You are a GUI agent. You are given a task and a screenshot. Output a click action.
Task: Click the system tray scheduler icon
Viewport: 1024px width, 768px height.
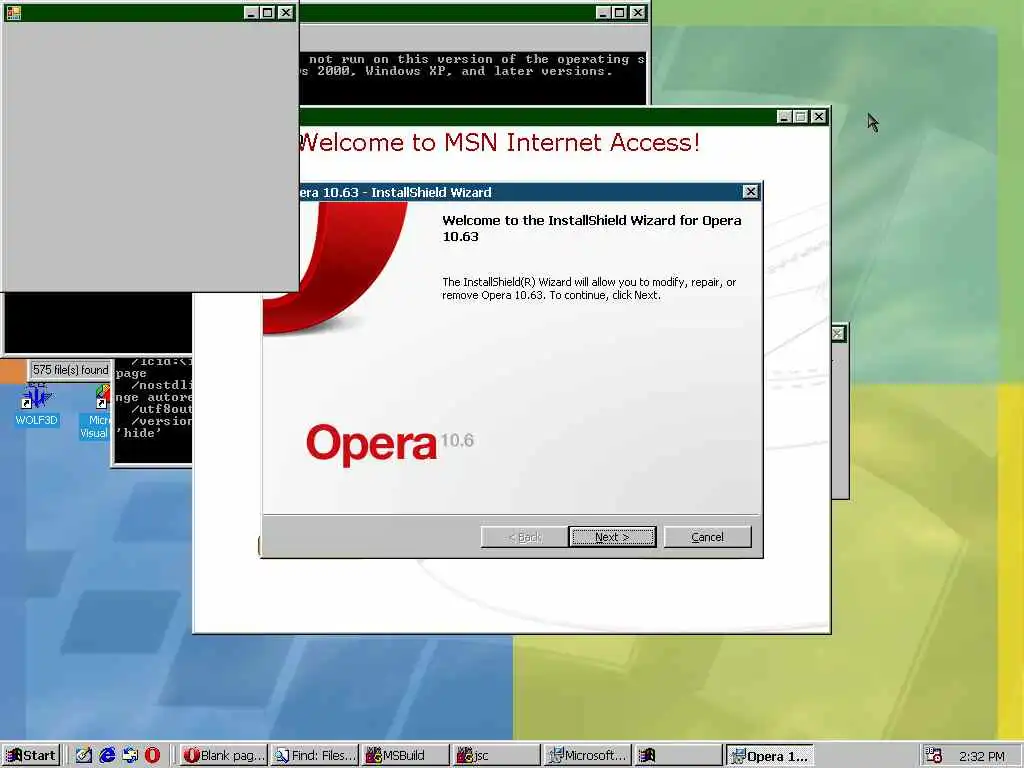pos(934,755)
